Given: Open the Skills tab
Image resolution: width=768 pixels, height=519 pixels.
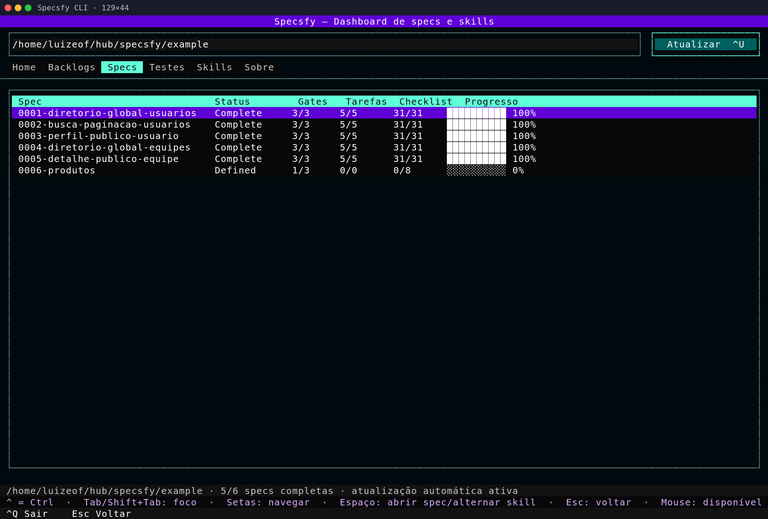Looking at the screenshot, I should point(214,67).
